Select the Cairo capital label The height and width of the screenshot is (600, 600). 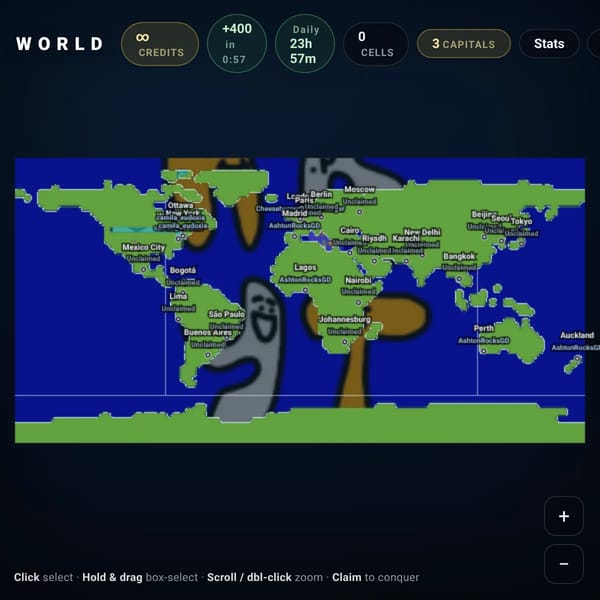click(x=350, y=230)
